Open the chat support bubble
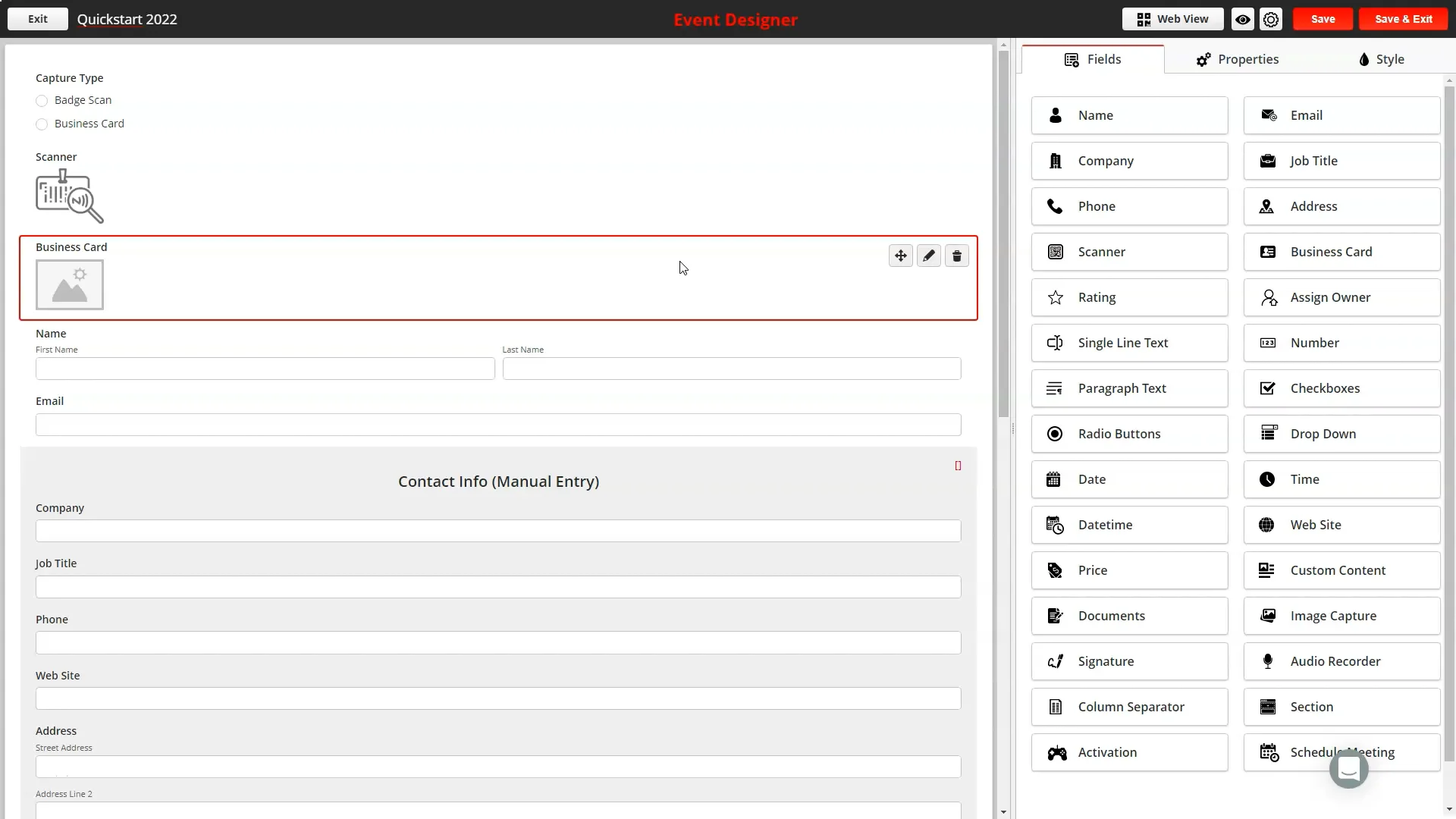The image size is (1456, 819). pos(1348,769)
